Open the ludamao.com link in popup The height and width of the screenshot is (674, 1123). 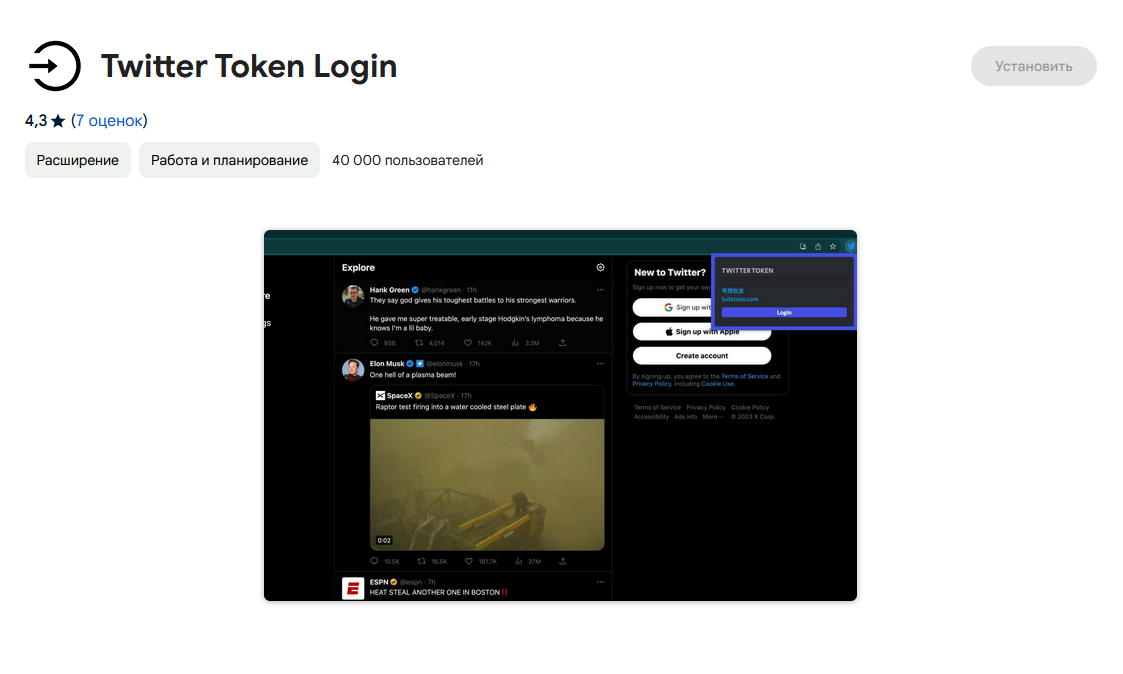coord(740,299)
